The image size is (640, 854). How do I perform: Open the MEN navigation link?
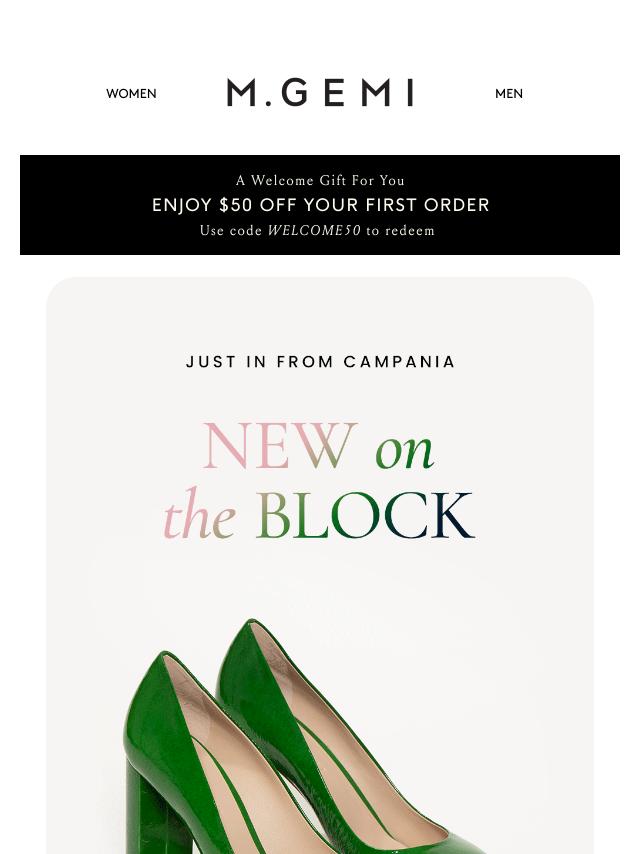pos(509,94)
